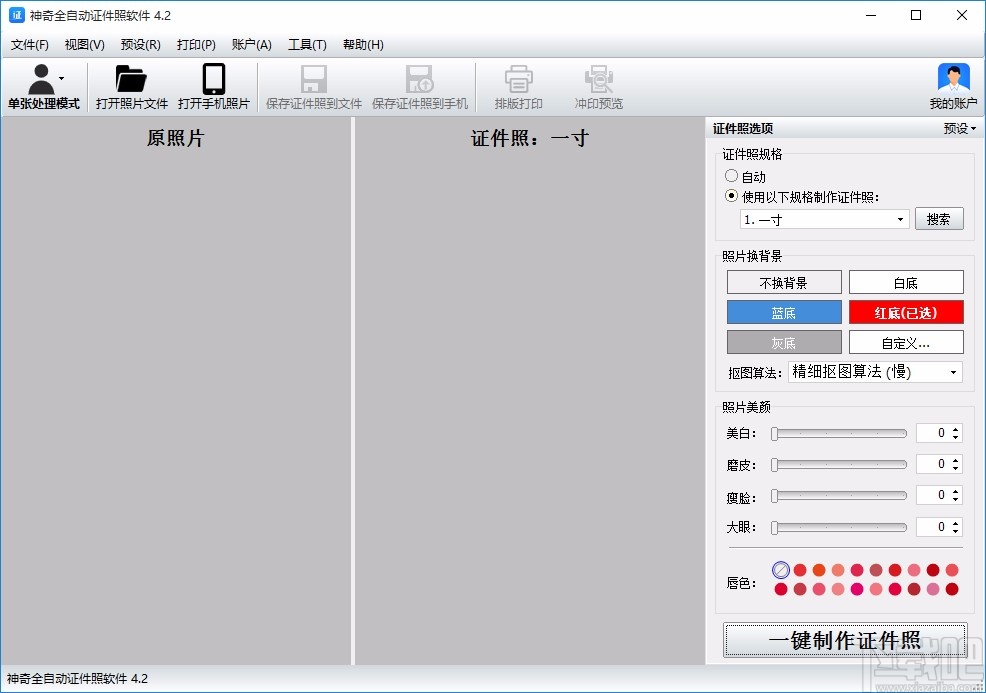Click 冲印预览 preview icon
The image size is (986, 693).
coord(598,80)
